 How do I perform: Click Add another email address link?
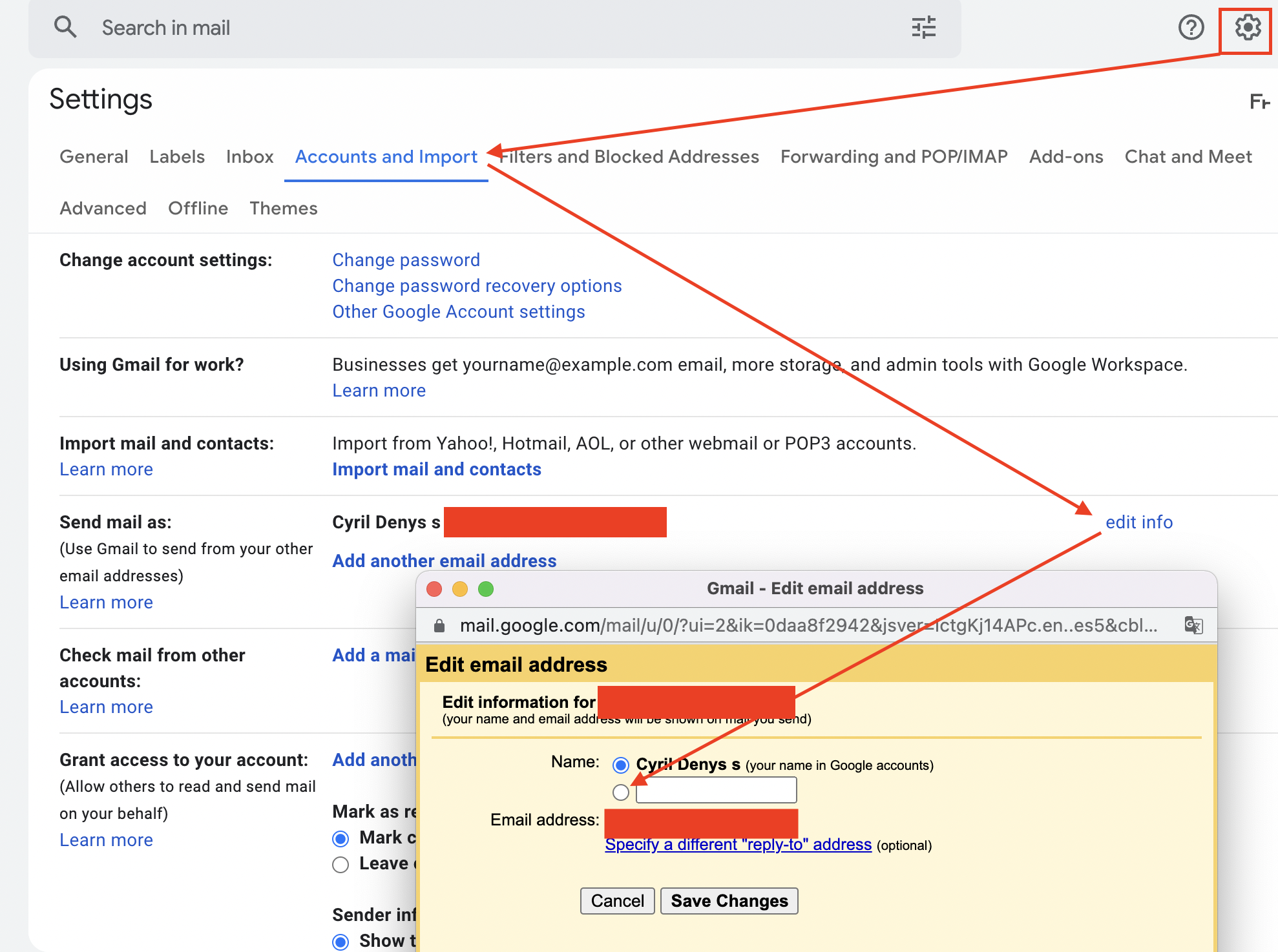click(x=444, y=561)
